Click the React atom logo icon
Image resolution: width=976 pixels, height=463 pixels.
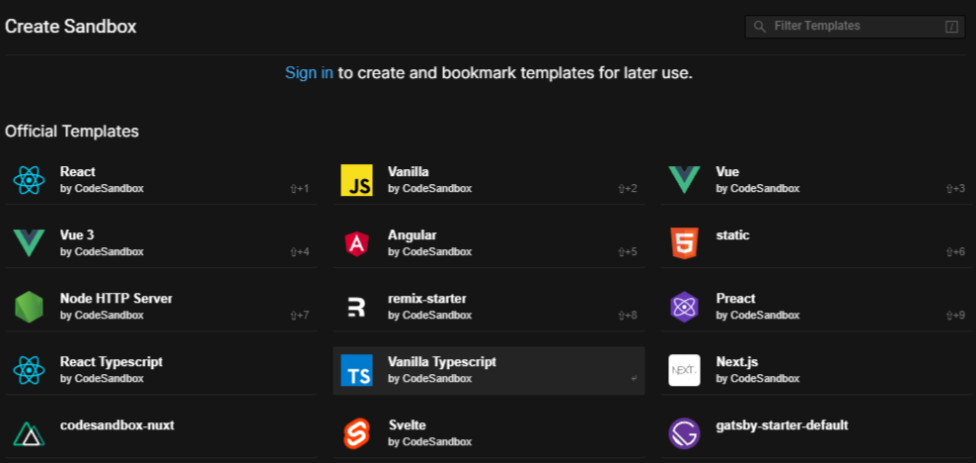(29, 180)
